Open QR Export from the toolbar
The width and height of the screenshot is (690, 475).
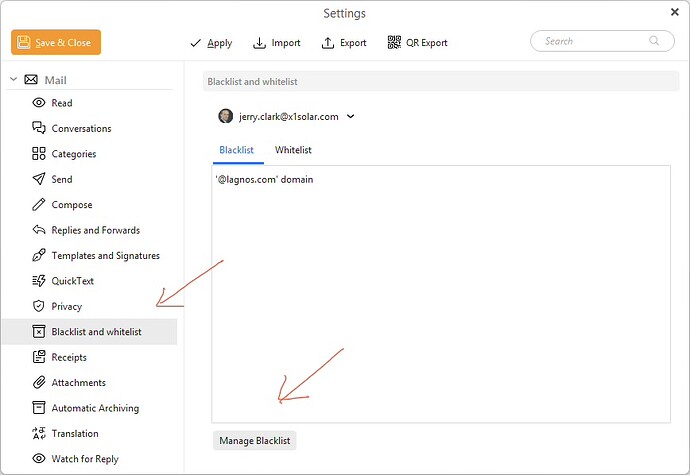(x=417, y=43)
